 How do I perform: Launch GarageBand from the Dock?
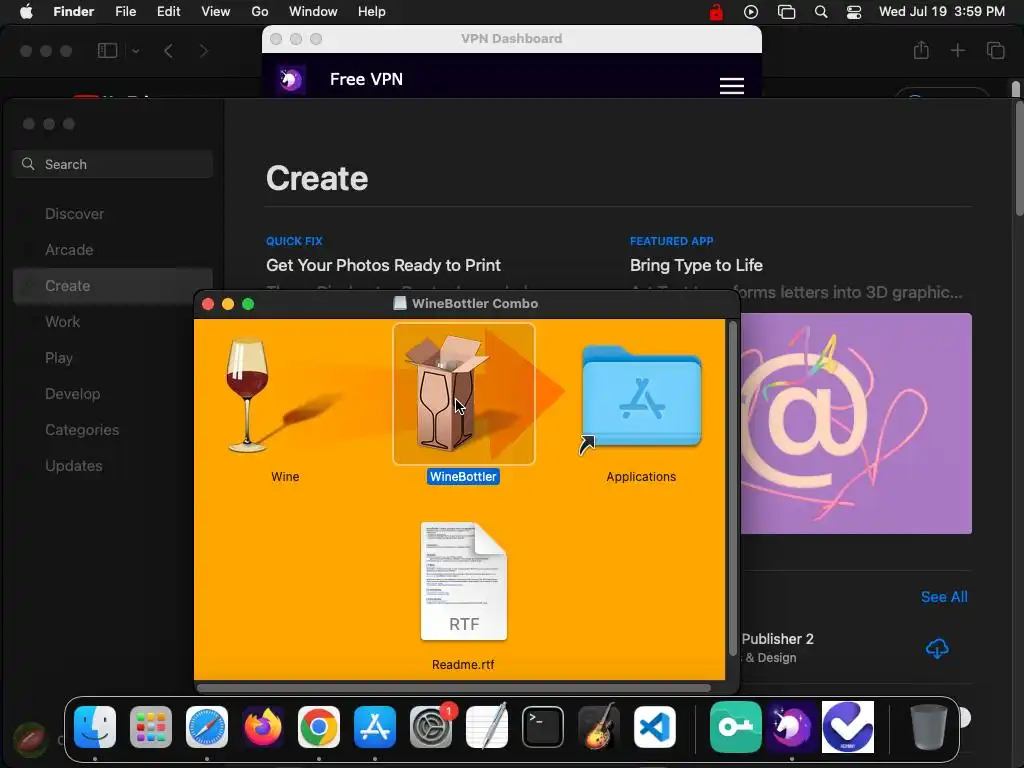(x=599, y=727)
